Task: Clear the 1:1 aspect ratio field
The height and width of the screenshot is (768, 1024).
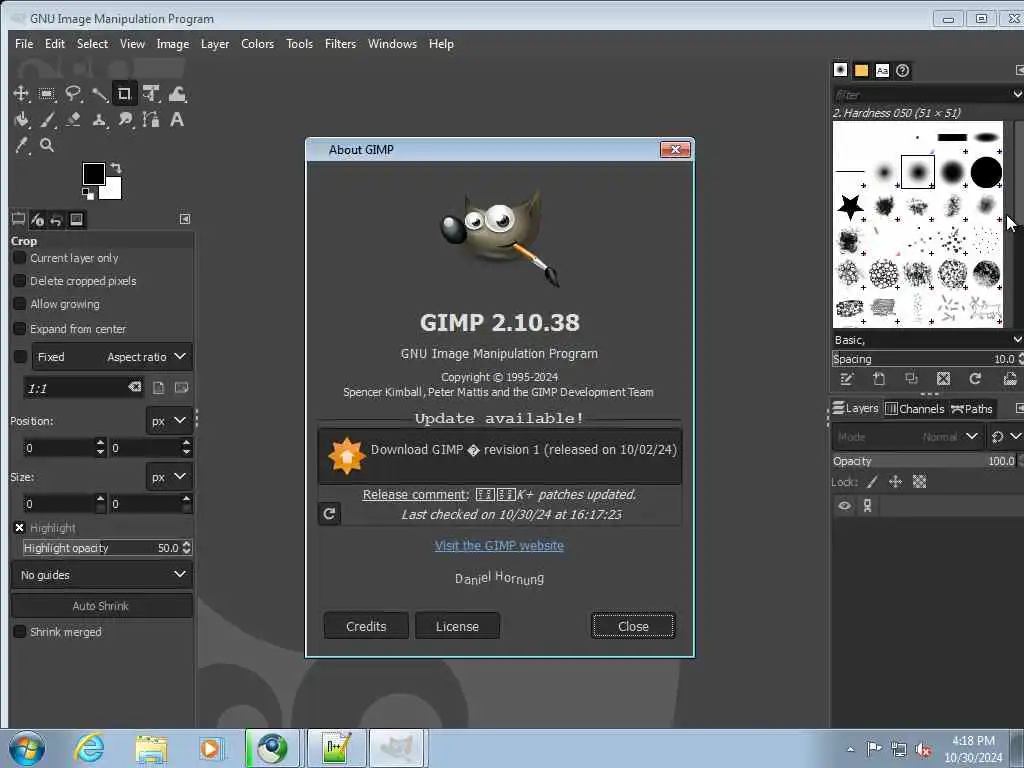Action: click(x=135, y=387)
